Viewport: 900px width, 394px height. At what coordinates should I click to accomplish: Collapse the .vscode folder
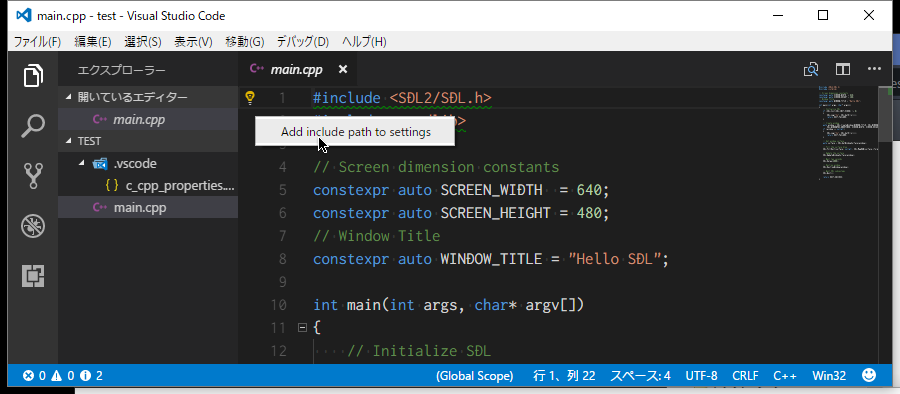pos(82,164)
